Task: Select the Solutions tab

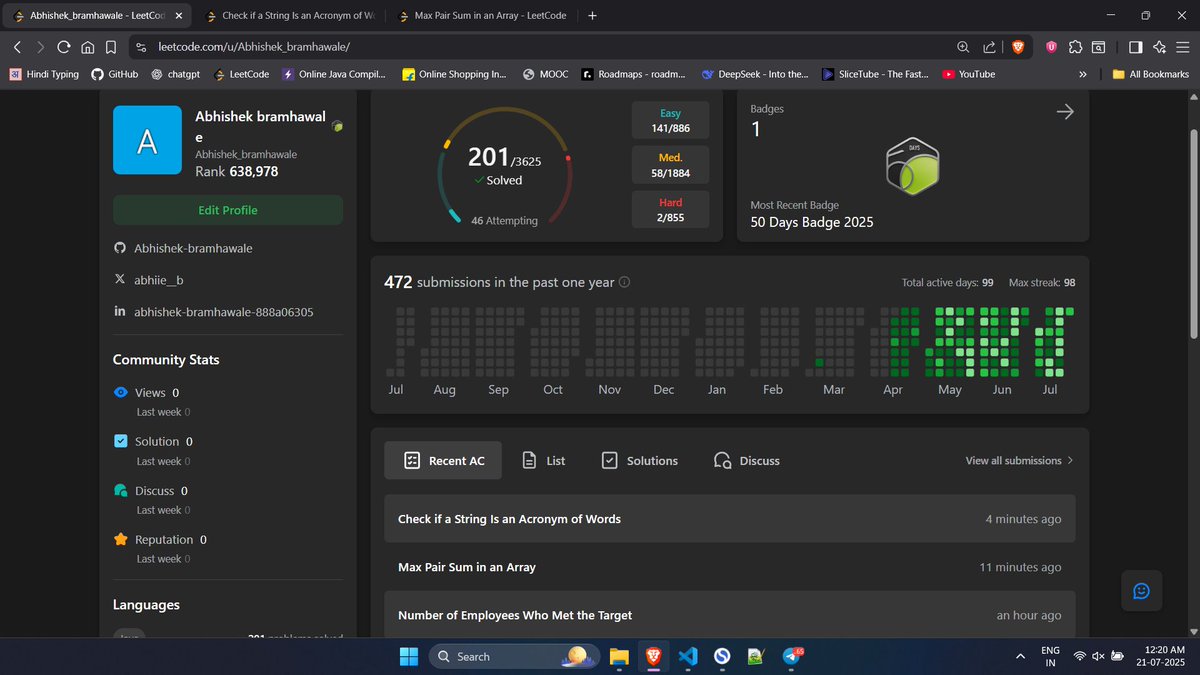Action: [640, 461]
